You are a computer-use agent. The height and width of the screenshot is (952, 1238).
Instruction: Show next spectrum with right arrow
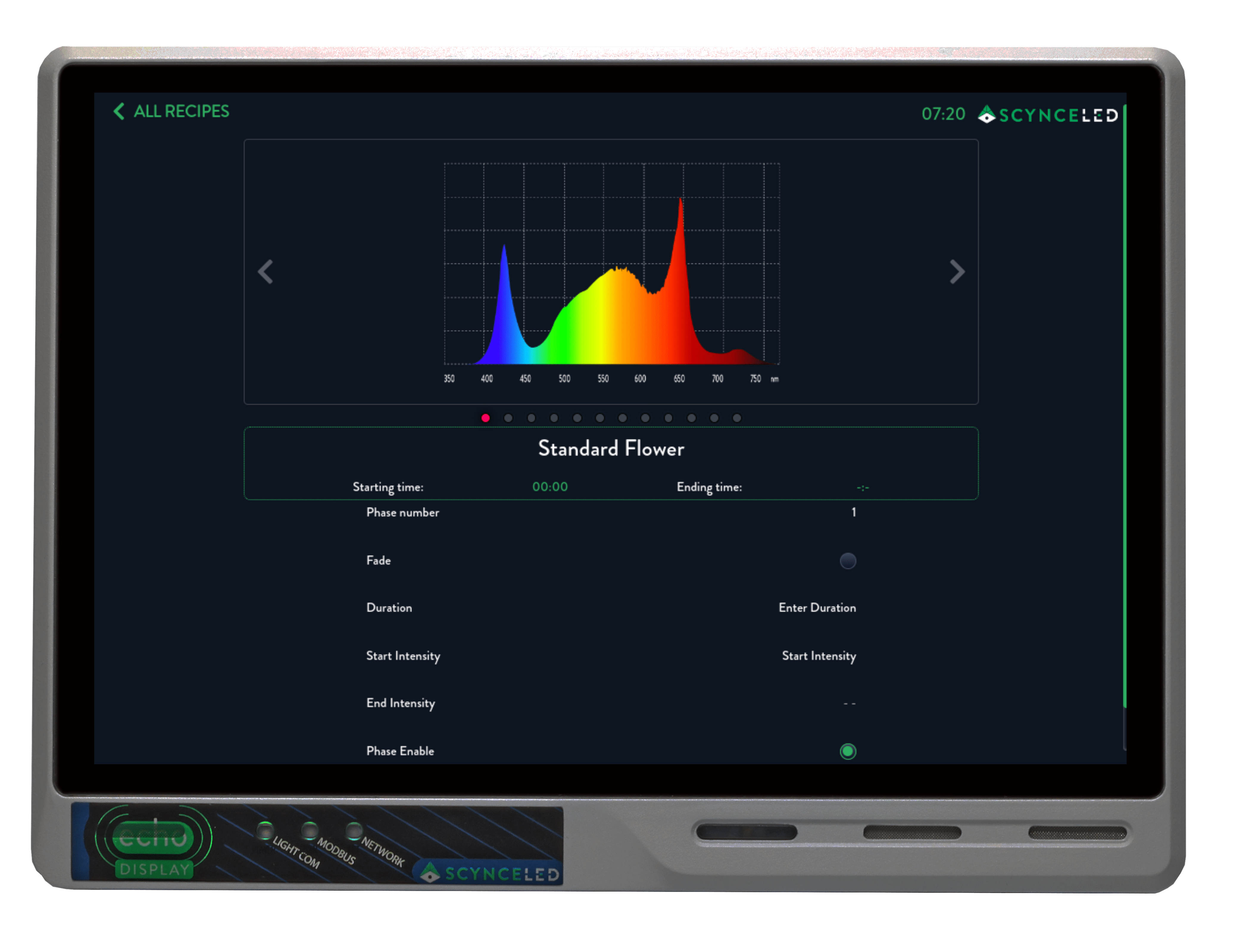[x=957, y=272]
